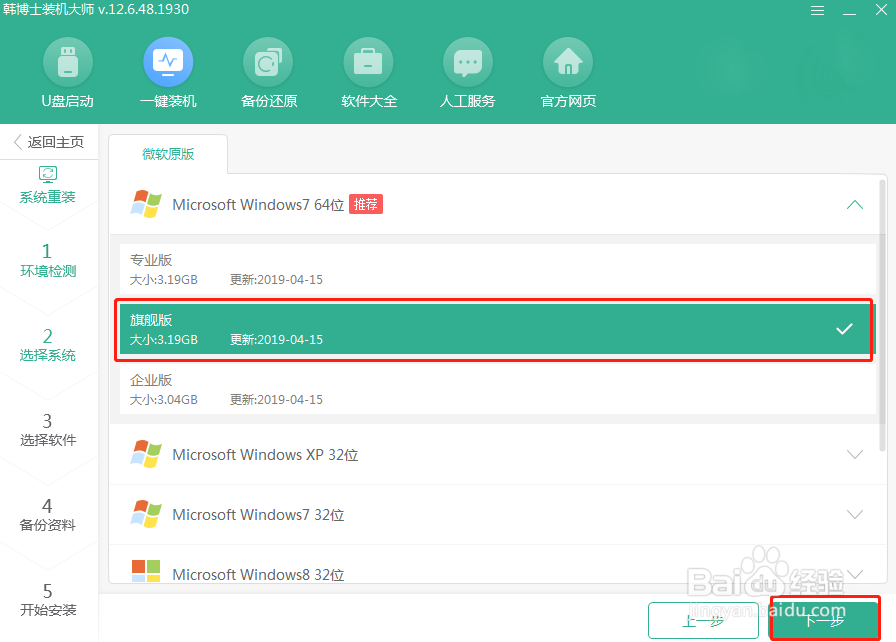The image size is (896, 642).
Task: Expand the Microsoft Windows XP 32位 section
Action: pos(854,455)
